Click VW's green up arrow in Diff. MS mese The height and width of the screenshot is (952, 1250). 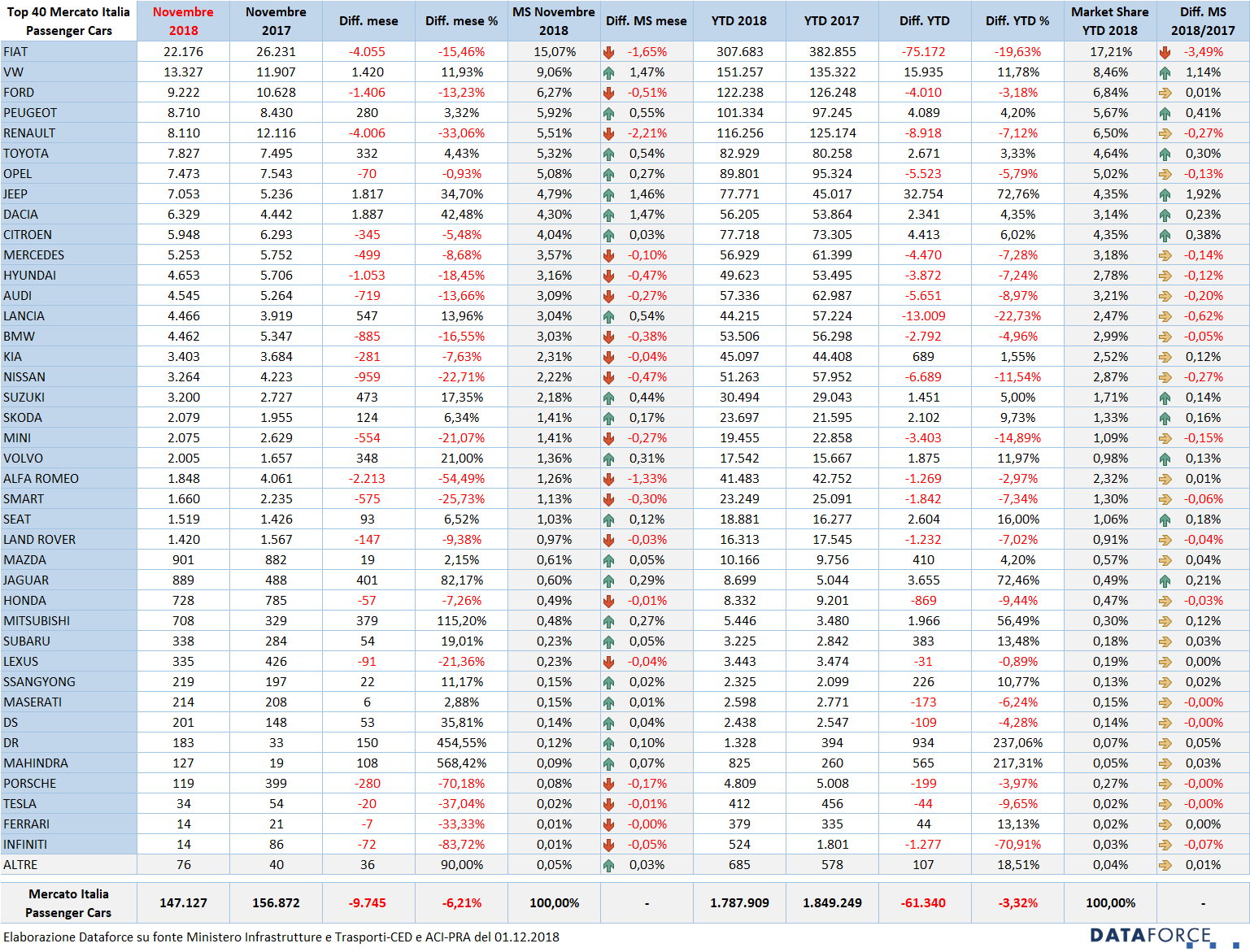(608, 72)
